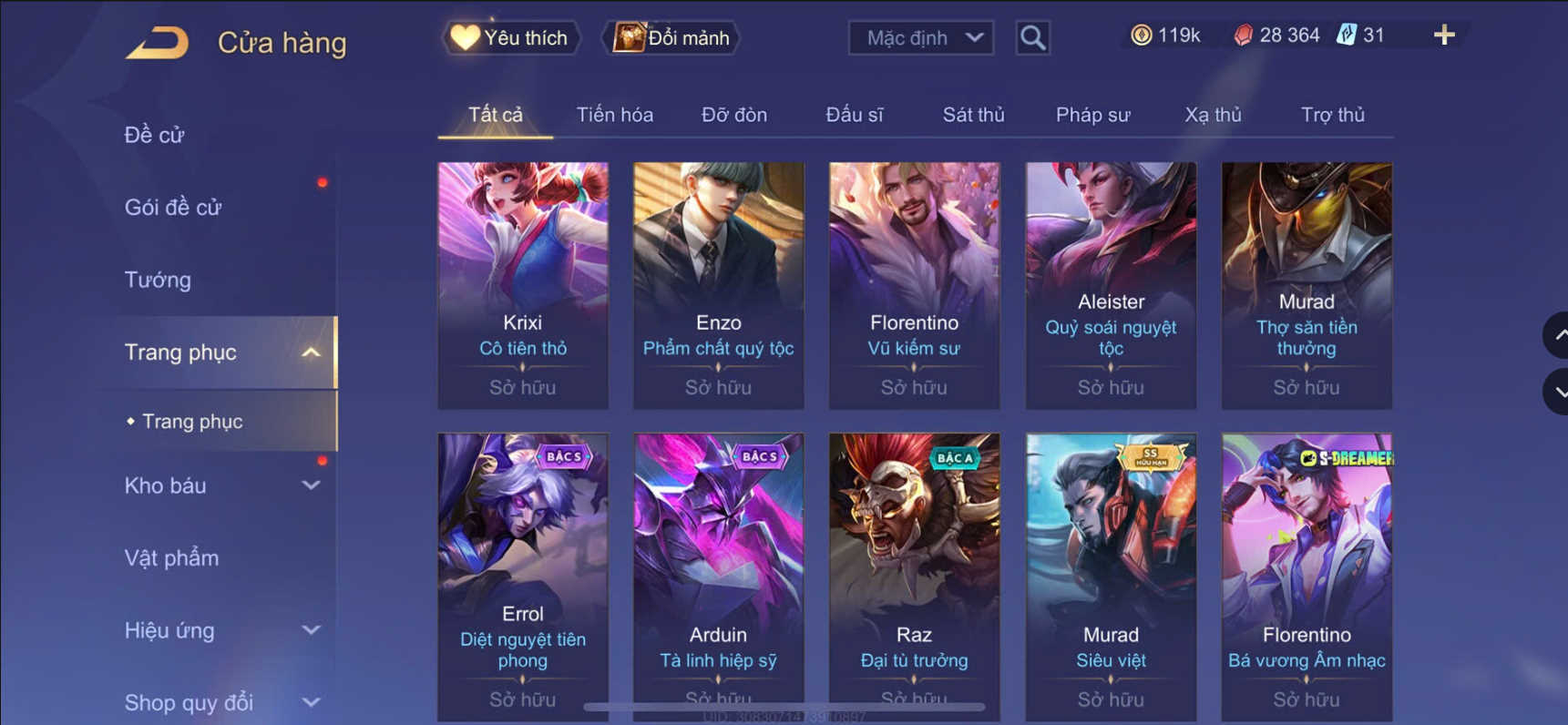
Task: Open the Đổi mảnh fragment exchange
Action: (671, 37)
